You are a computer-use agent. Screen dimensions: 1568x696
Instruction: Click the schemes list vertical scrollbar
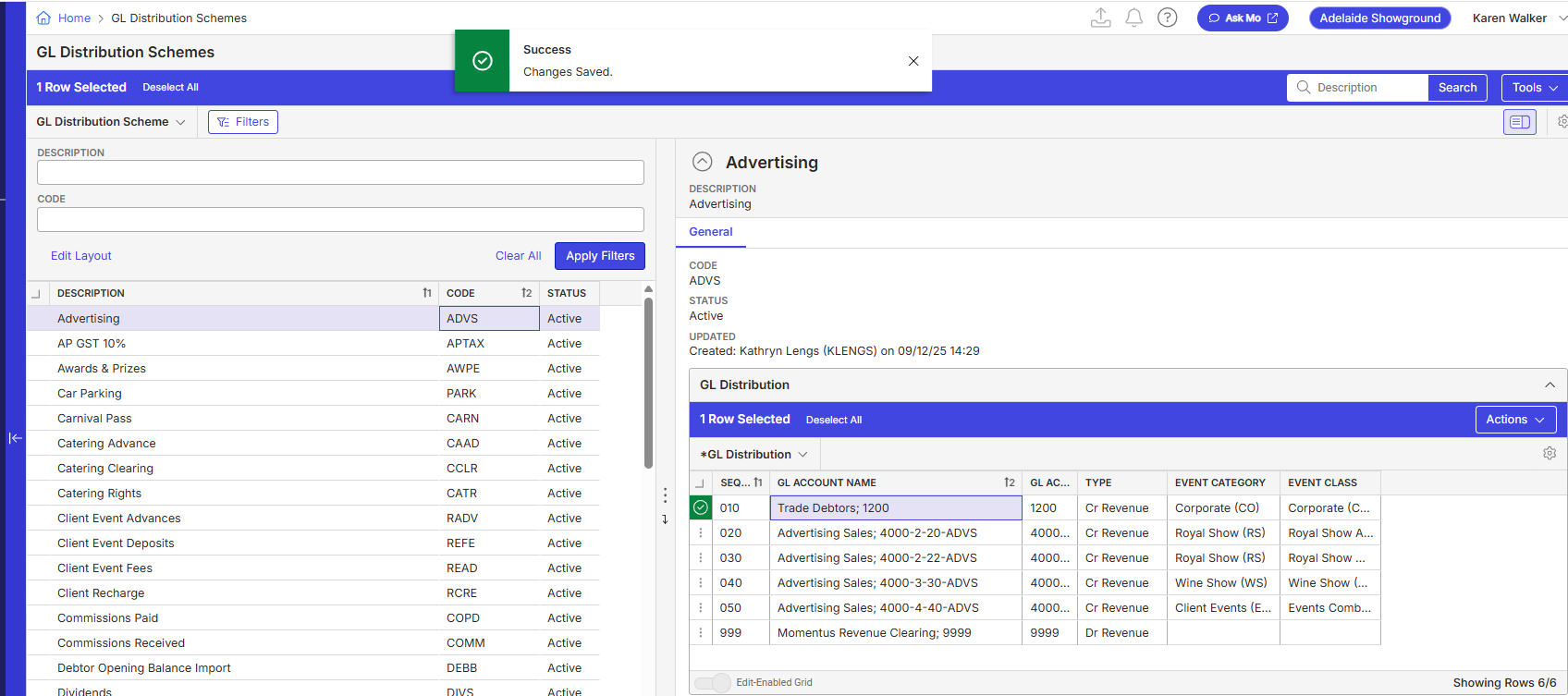click(x=648, y=382)
